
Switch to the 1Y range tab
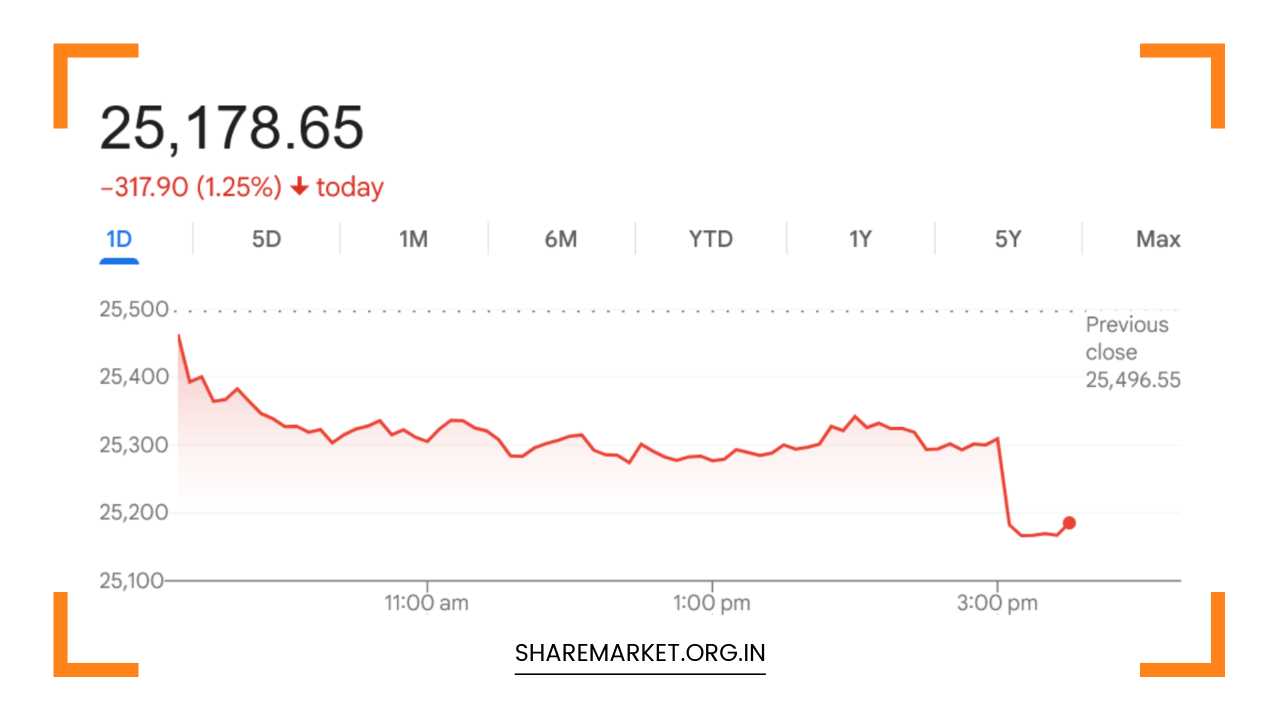[860, 239]
